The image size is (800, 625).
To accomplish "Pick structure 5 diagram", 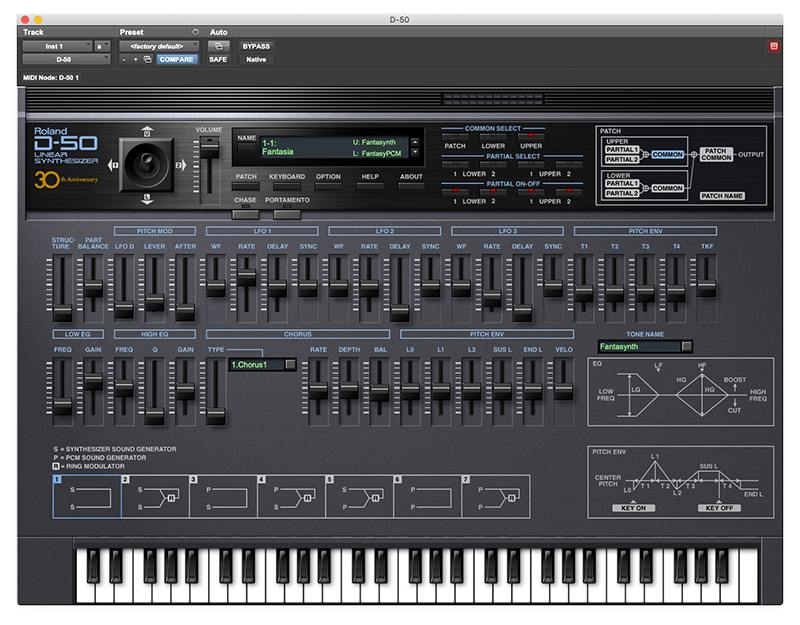I will point(360,497).
